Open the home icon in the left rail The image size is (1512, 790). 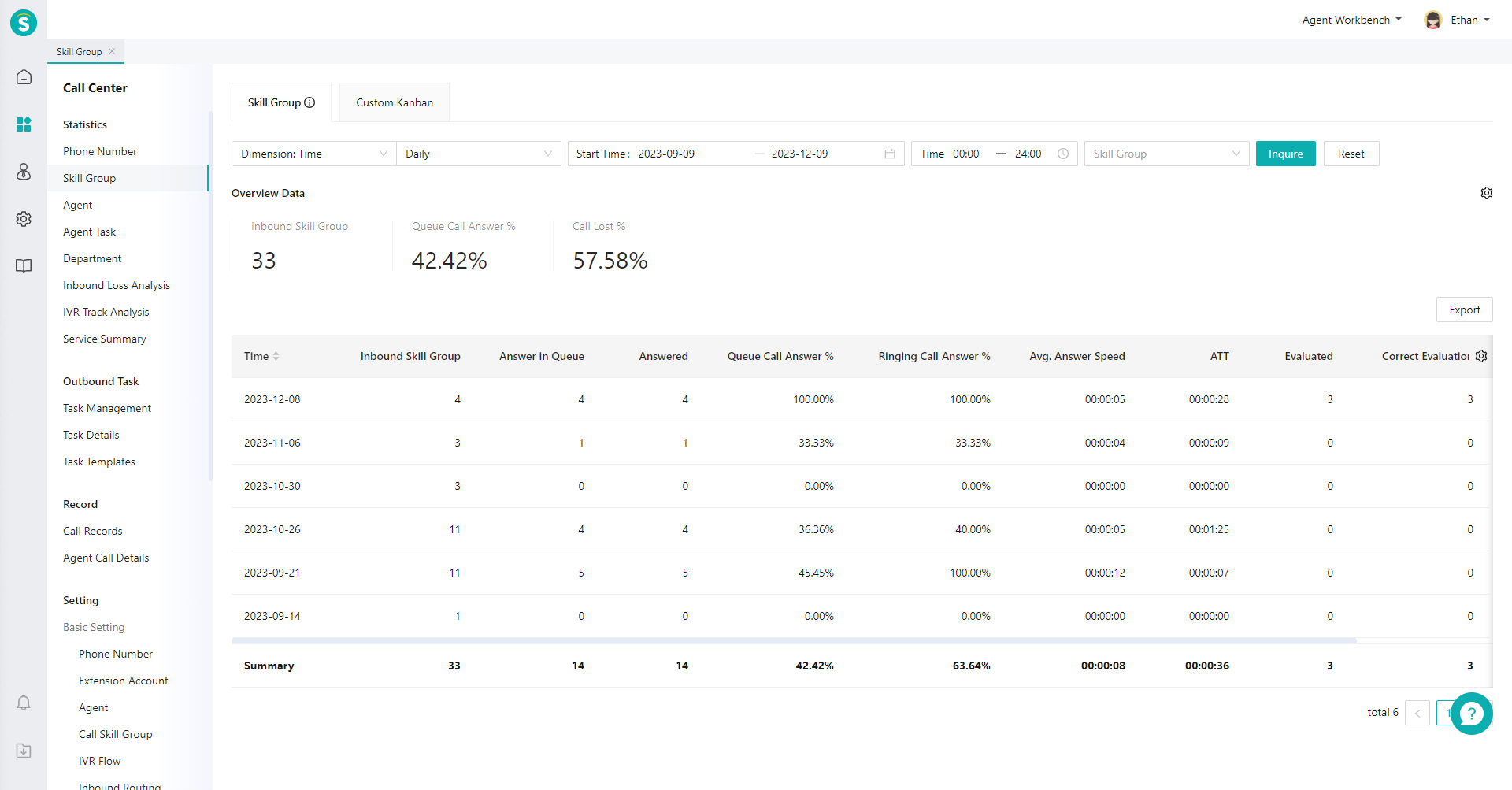click(24, 77)
